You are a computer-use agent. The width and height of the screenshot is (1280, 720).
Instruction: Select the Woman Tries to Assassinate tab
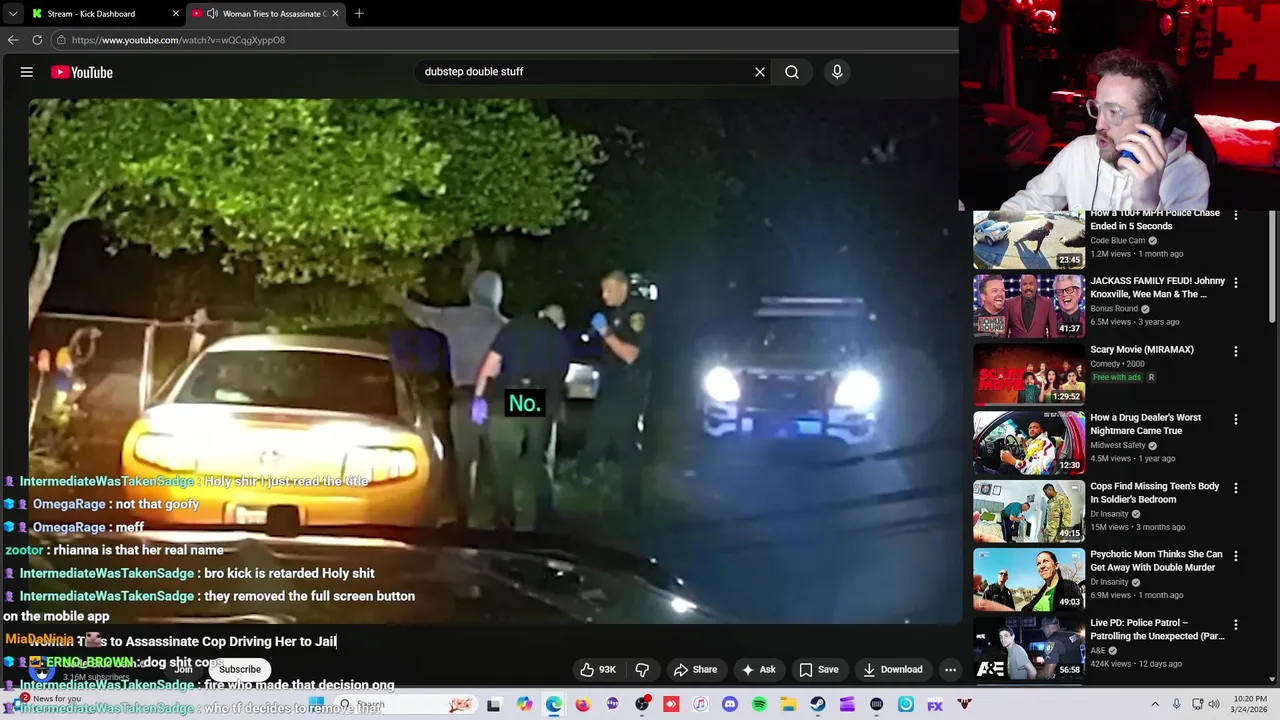coord(266,13)
